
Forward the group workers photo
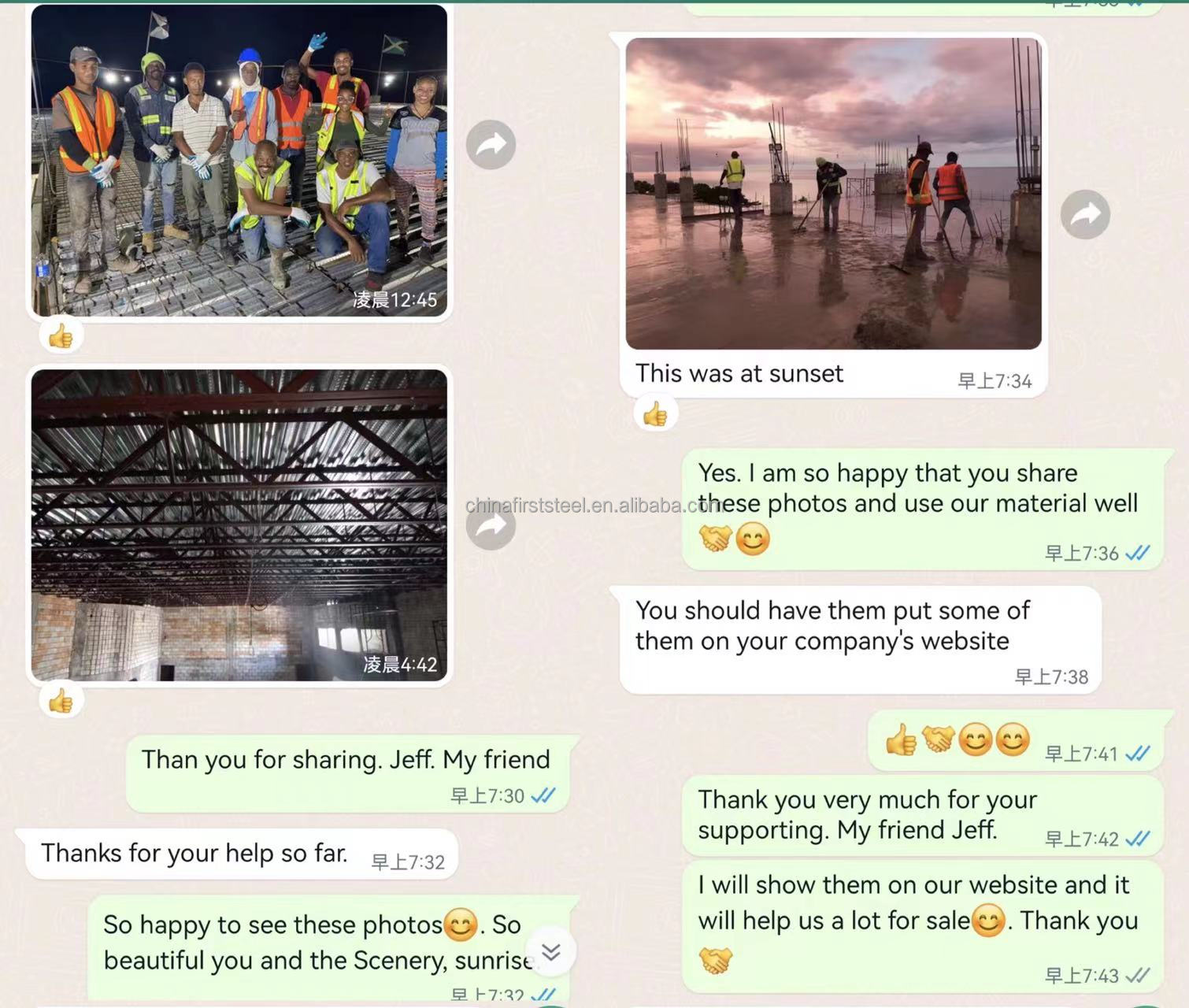pyautogui.click(x=491, y=144)
